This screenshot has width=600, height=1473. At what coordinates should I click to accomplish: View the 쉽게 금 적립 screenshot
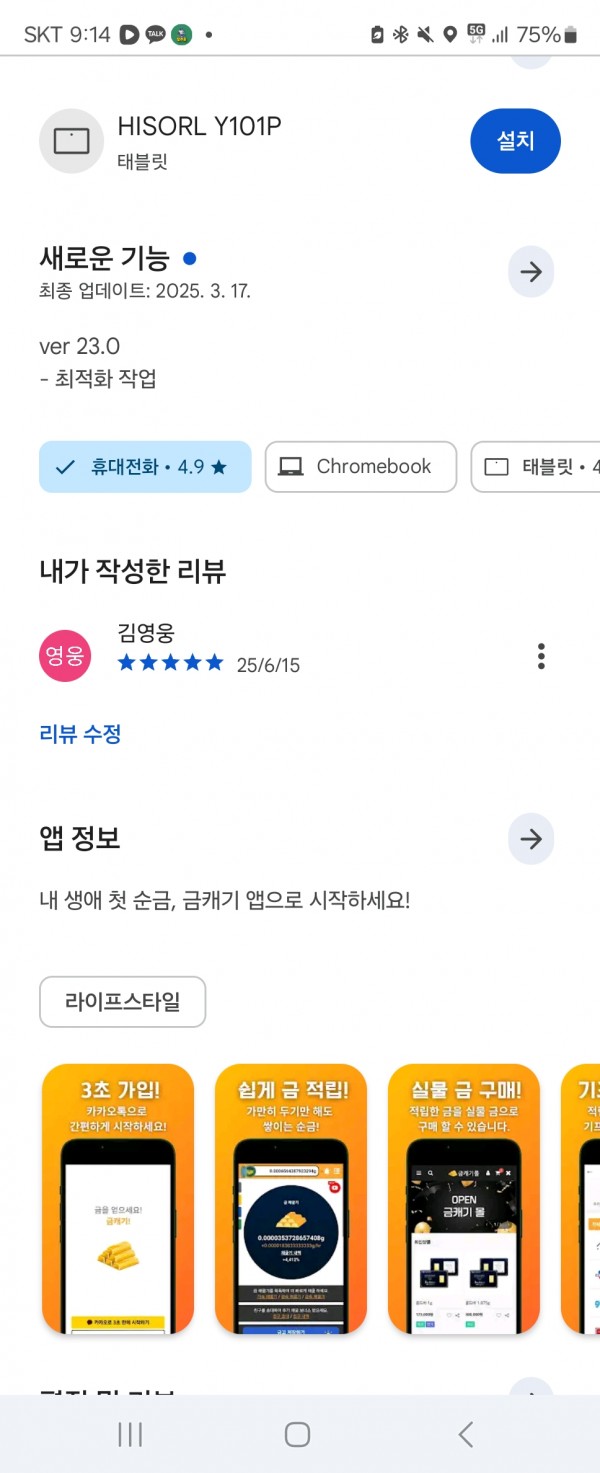pyautogui.click(x=291, y=1198)
